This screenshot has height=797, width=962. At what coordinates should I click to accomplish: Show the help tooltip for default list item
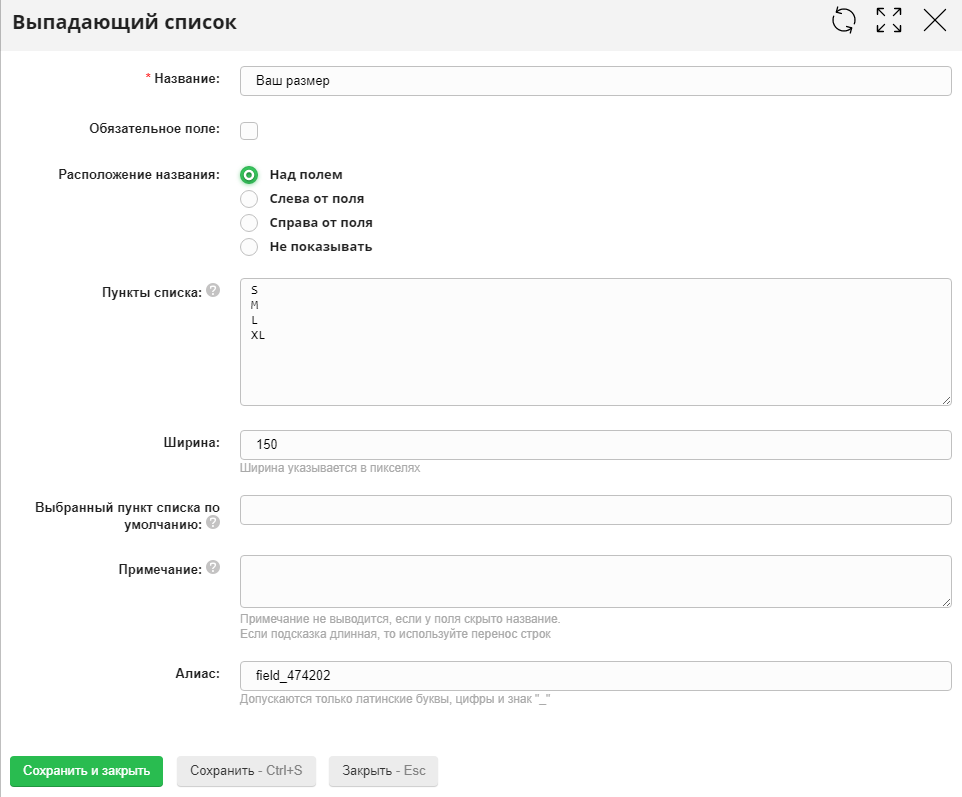point(212,522)
